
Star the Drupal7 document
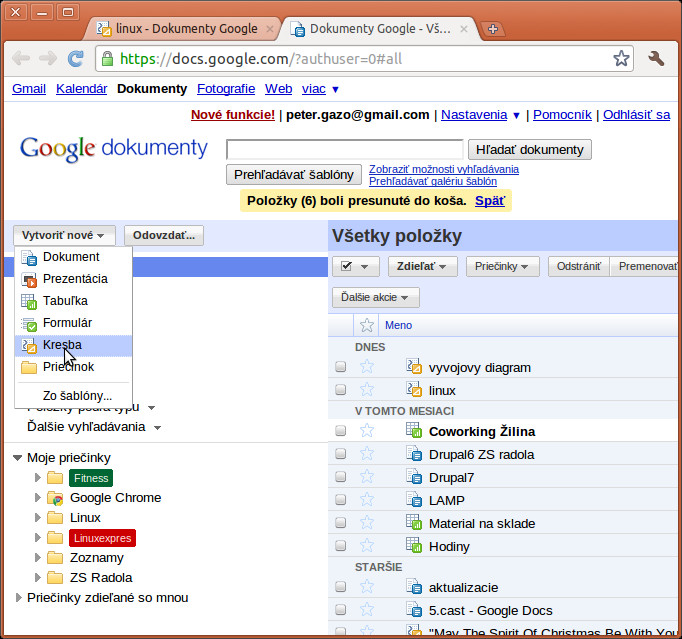367,477
